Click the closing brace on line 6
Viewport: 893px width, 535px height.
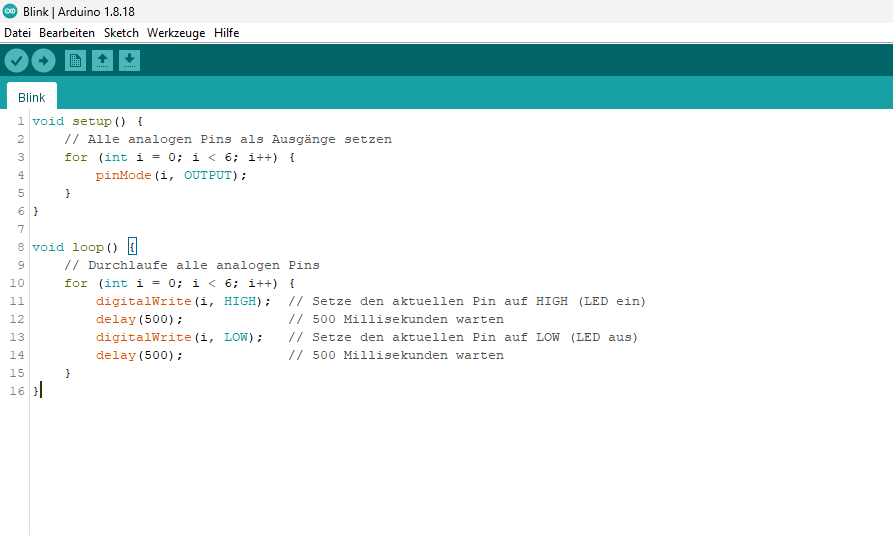[36, 211]
